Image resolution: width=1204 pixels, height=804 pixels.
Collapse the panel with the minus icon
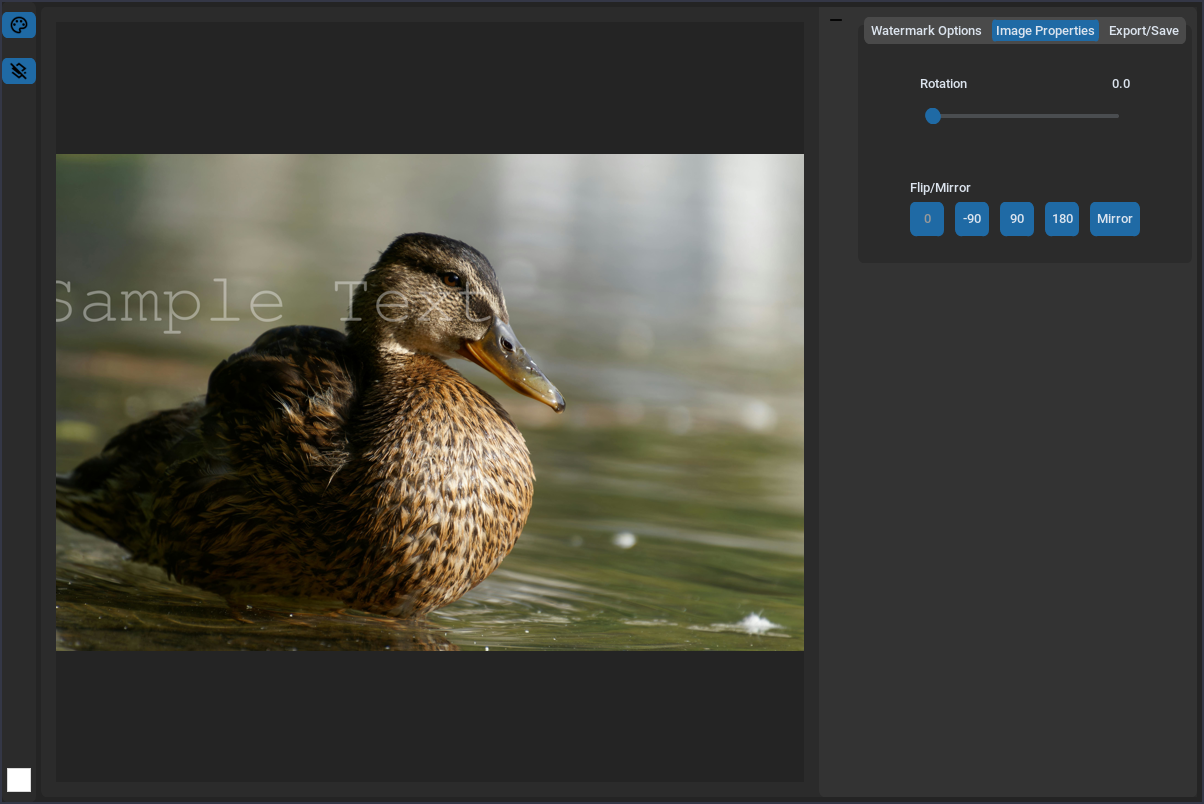[x=836, y=20]
